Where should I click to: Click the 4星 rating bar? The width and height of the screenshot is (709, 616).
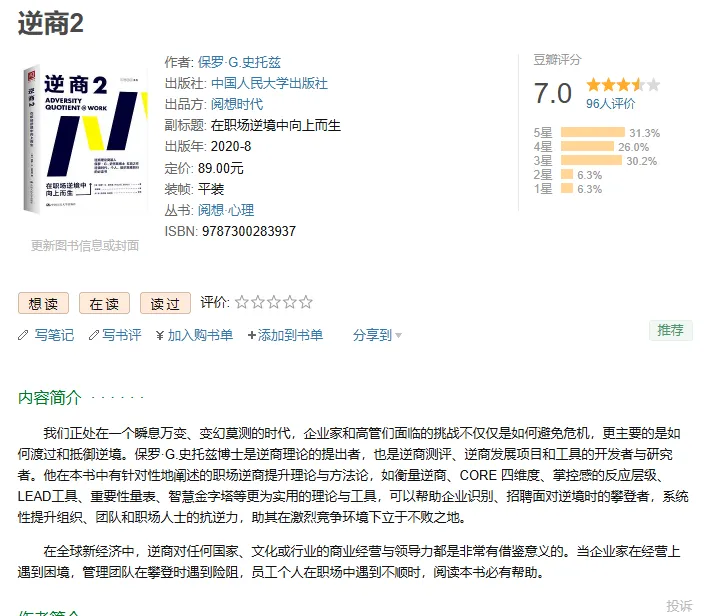(x=587, y=146)
